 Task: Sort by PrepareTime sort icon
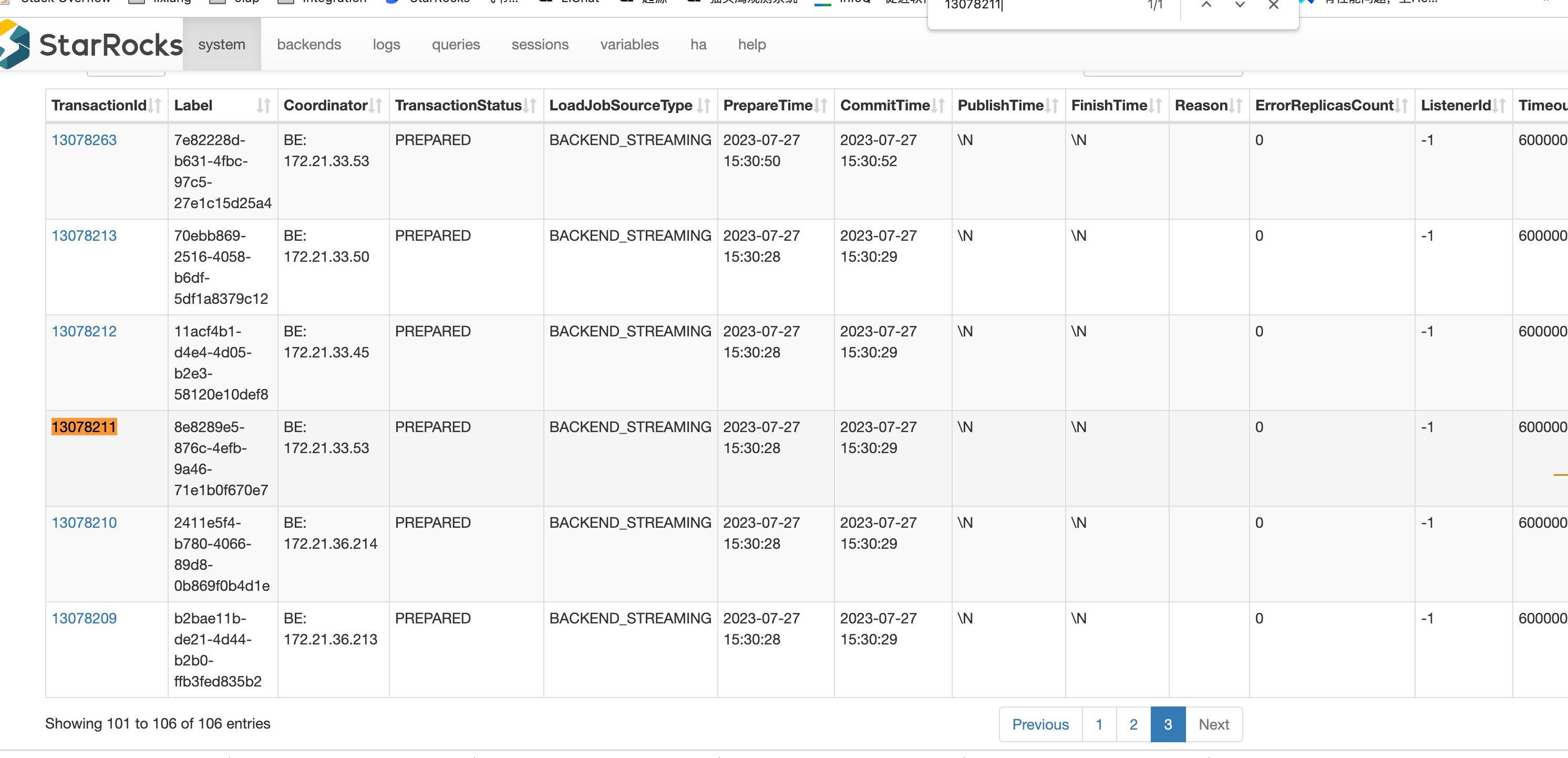pos(821,106)
